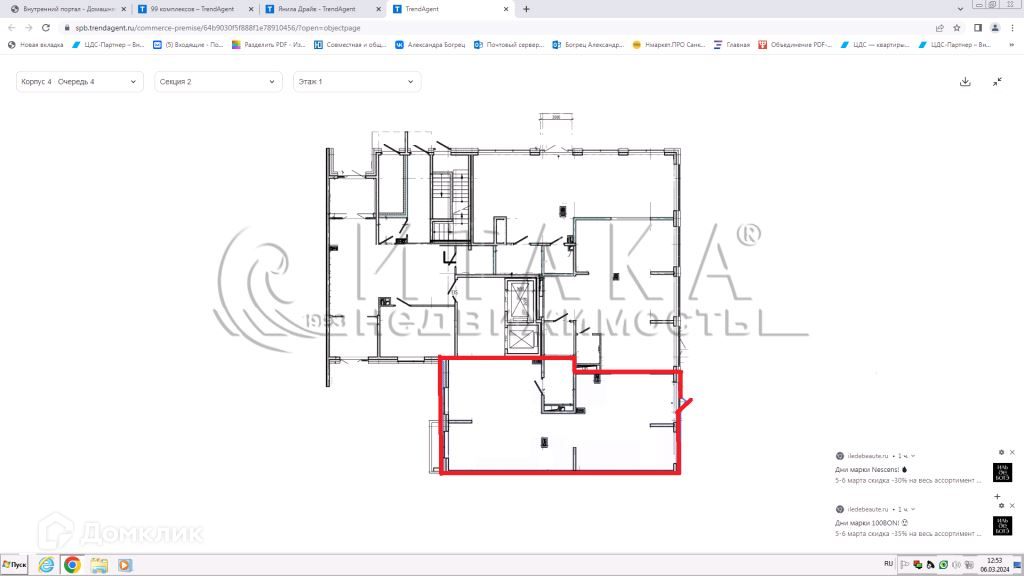Open the share page icon in the address bar

940,28
